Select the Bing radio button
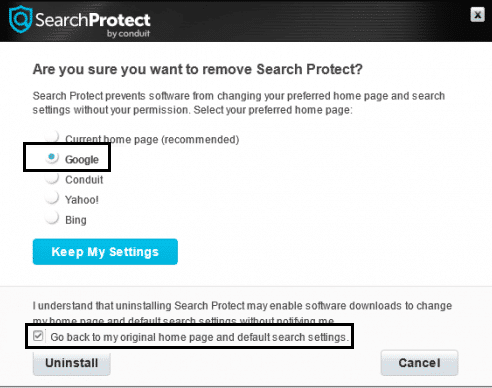Image resolution: width=492 pixels, height=388 pixels. click(x=52, y=218)
